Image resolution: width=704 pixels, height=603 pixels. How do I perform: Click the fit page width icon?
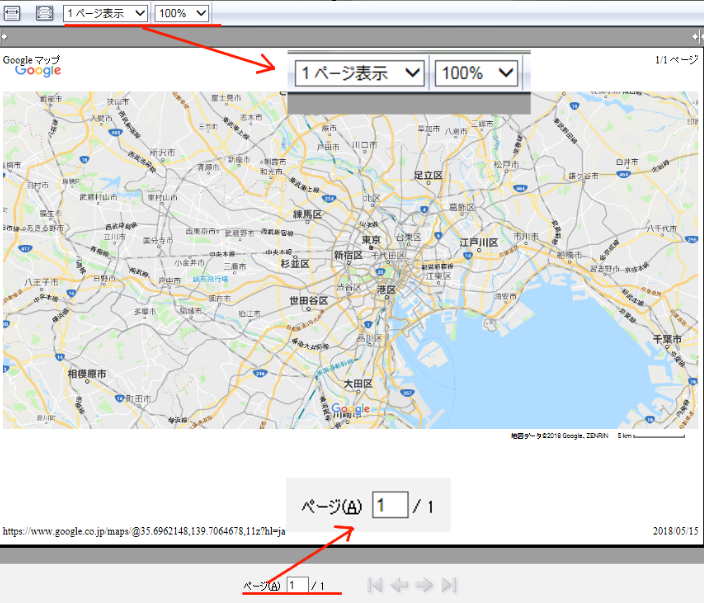point(12,13)
